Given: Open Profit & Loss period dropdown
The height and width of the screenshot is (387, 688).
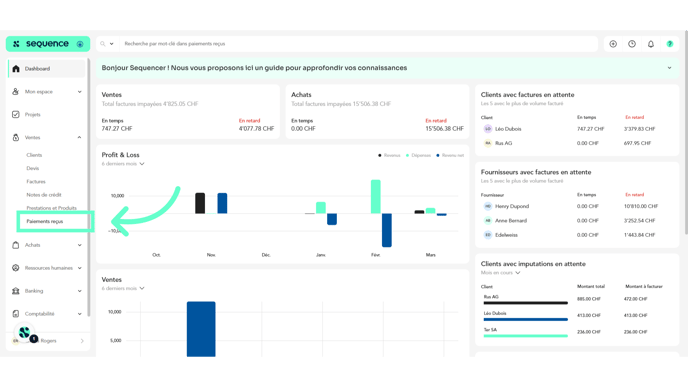Looking at the screenshot, I should pyautogui.click(x=123, y=164).
